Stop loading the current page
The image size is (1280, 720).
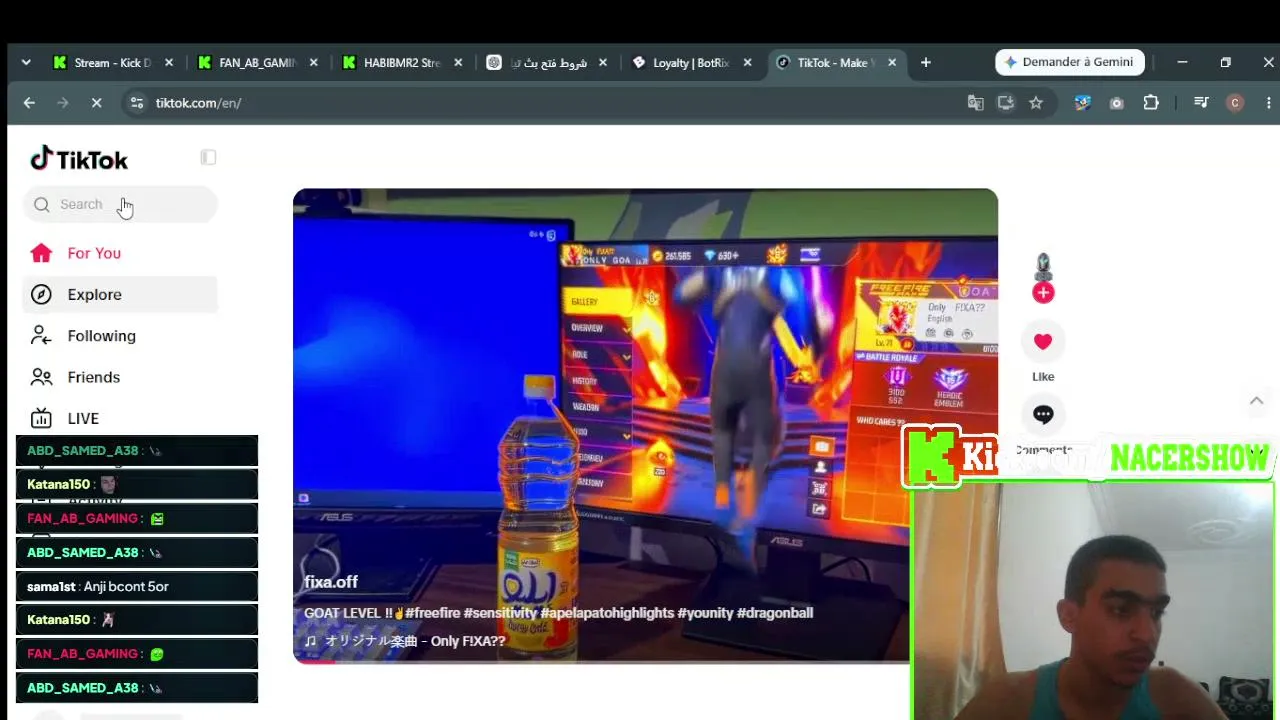coord(96,103)
